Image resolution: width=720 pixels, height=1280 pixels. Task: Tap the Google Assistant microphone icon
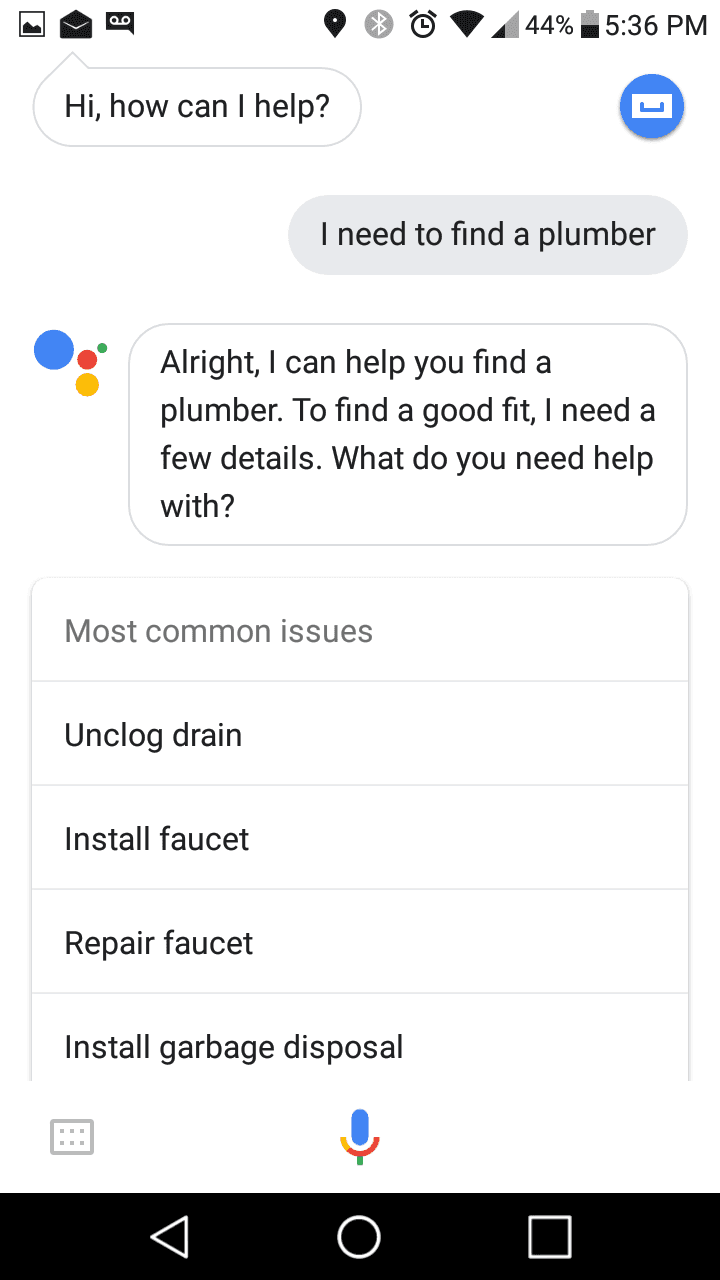pyautogui.click(x=360, y=1136)
